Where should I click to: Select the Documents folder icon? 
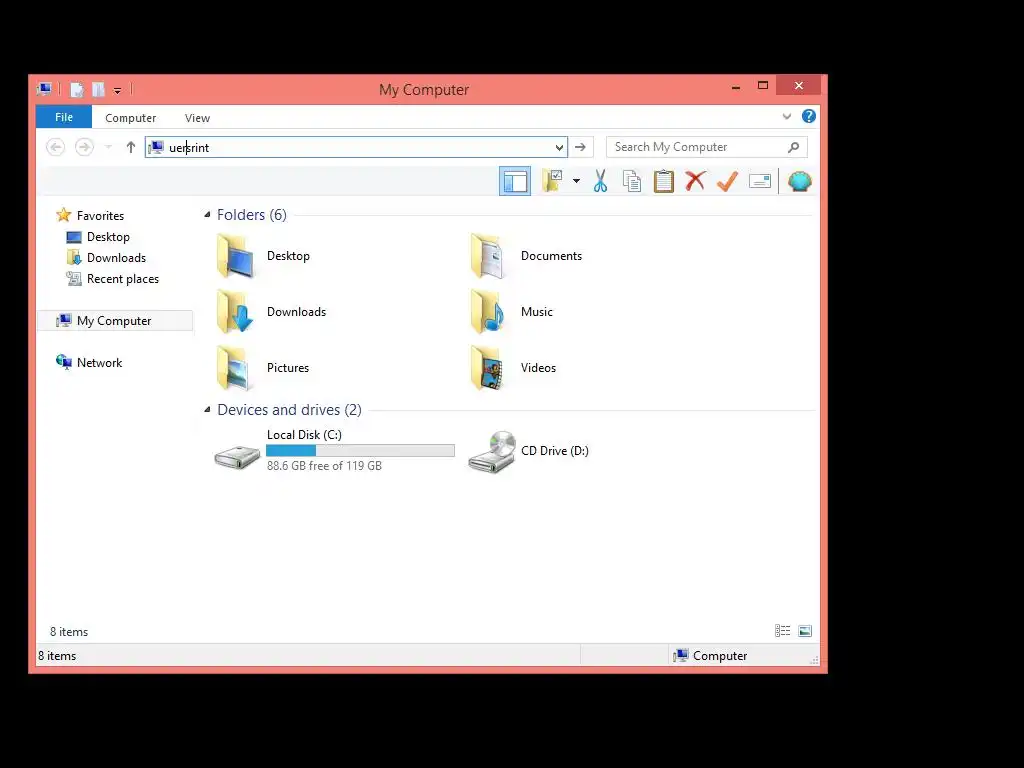click(x=488, y=255)
